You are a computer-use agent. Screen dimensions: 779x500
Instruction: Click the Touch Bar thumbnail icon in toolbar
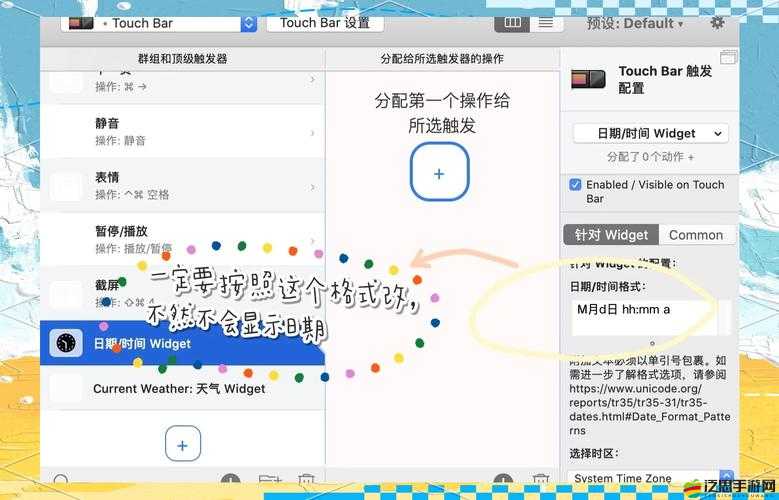81,23
